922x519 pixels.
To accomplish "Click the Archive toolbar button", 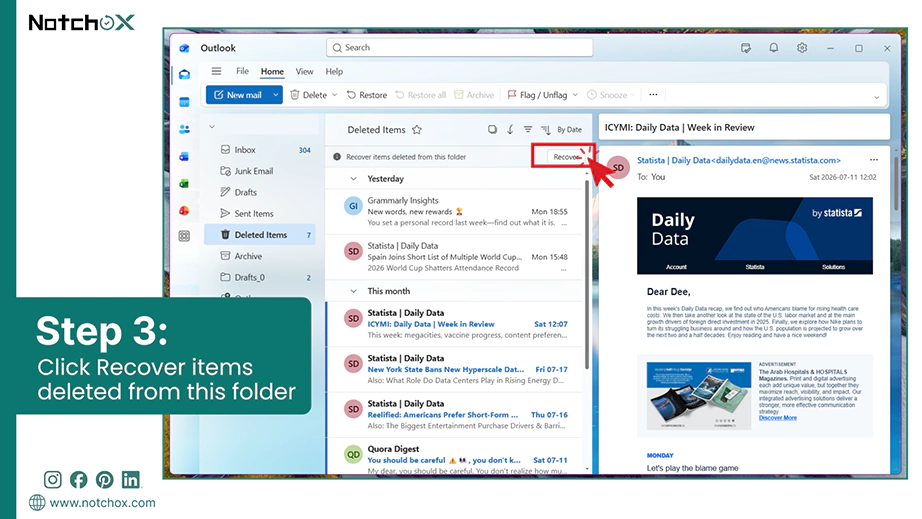I will (474, 95).
